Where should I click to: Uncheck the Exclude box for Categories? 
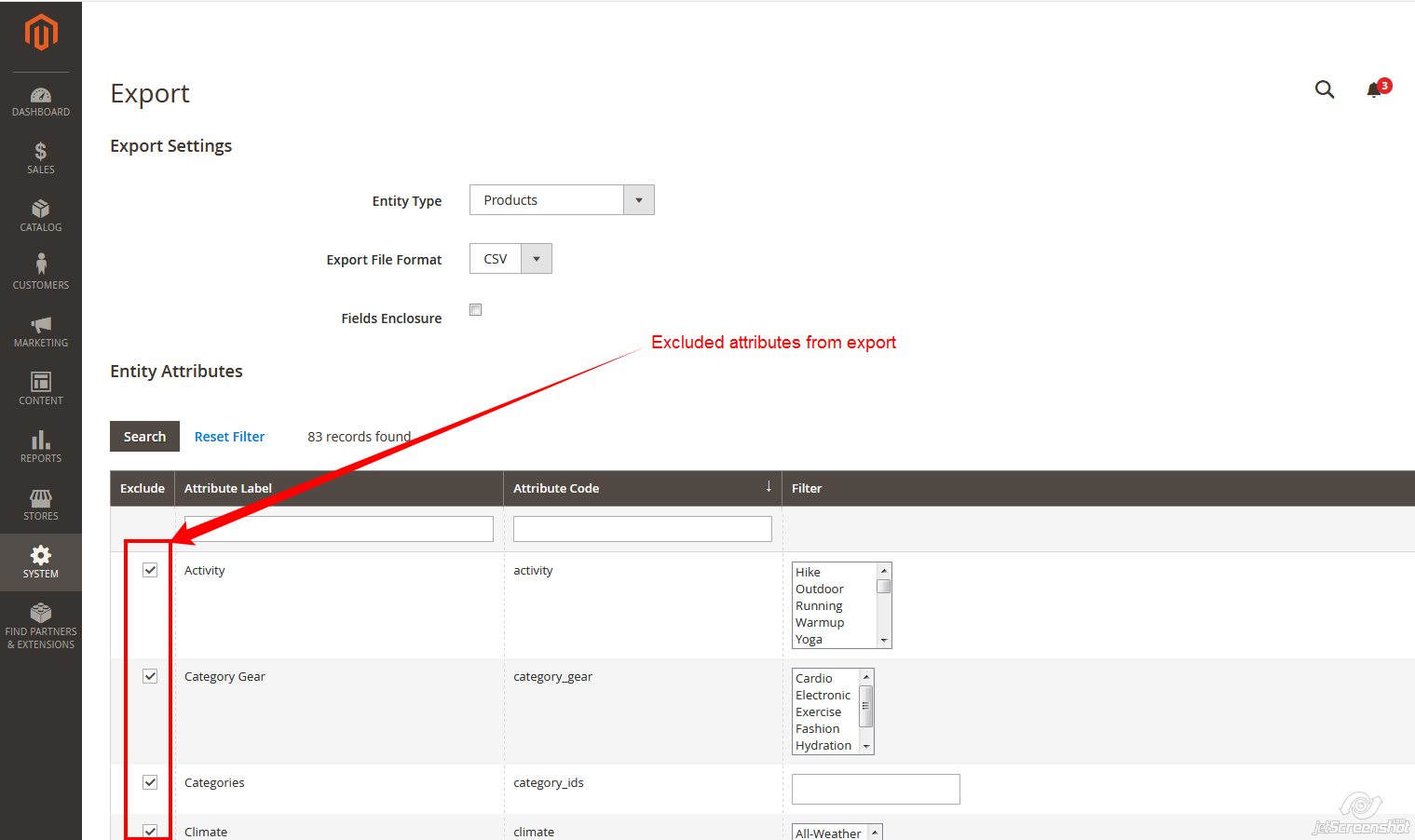(150, 782)
